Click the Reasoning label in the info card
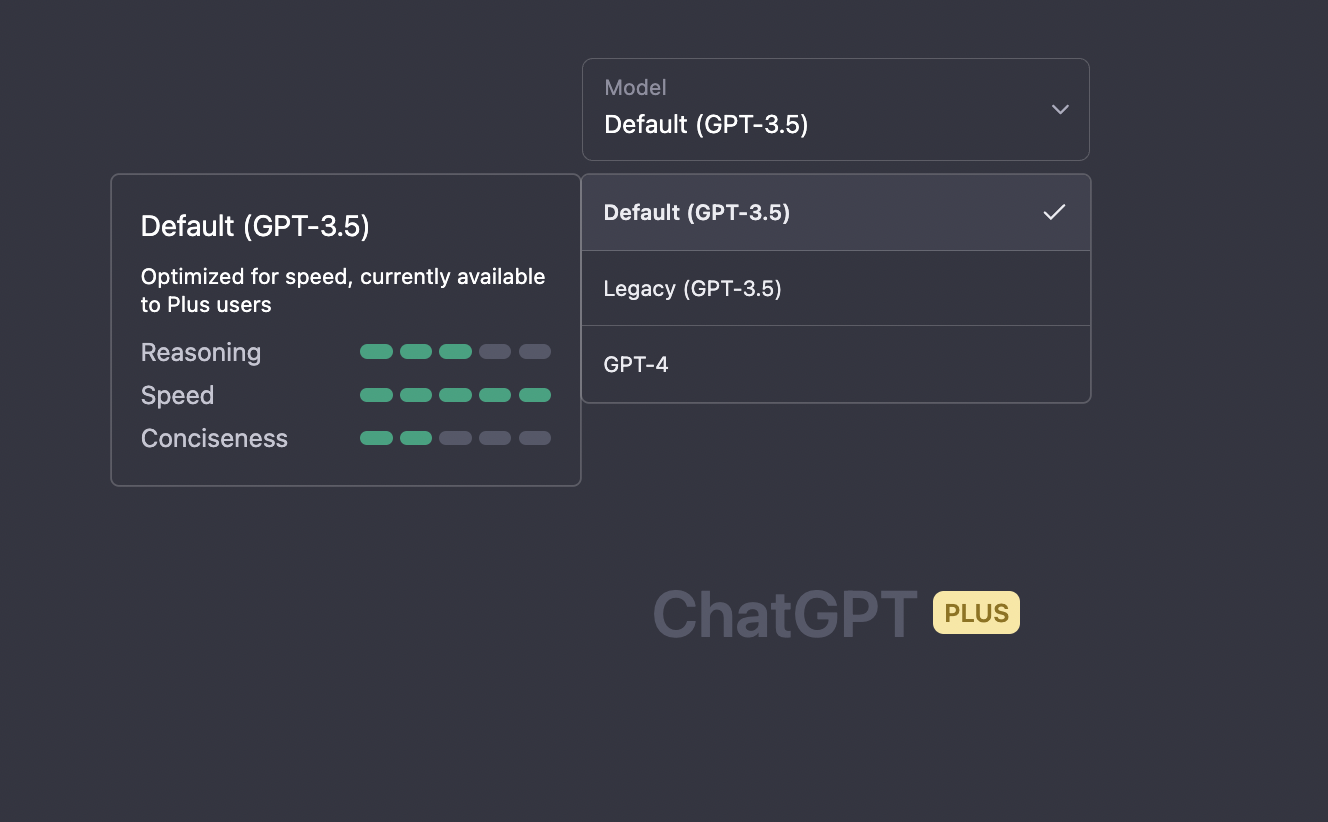 pos(201,352)
